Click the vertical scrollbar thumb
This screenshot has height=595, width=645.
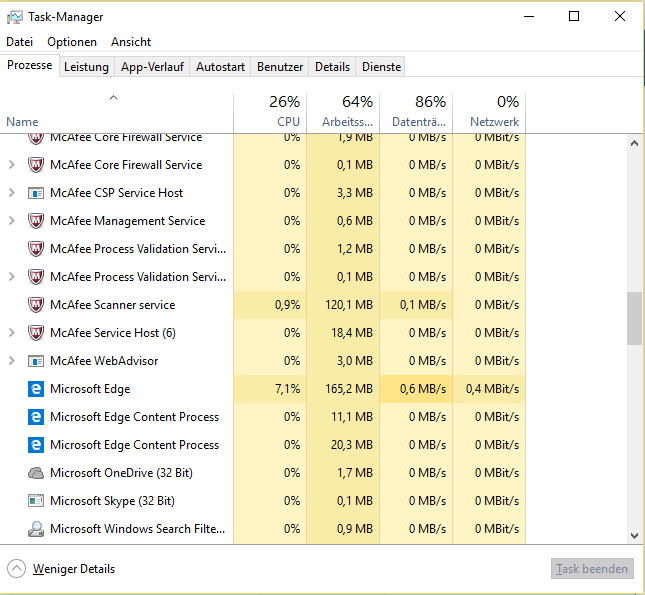[634, 318]
